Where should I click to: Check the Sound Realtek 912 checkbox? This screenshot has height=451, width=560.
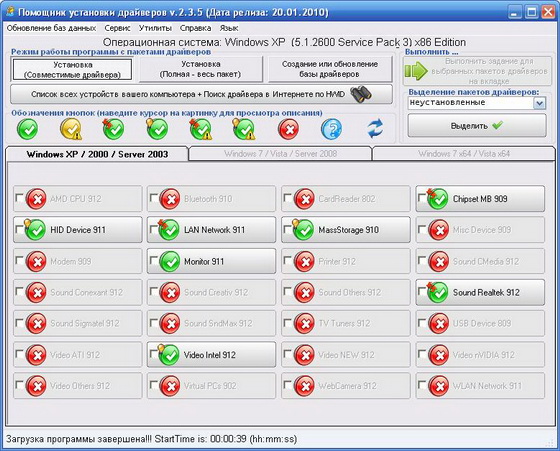422,291
